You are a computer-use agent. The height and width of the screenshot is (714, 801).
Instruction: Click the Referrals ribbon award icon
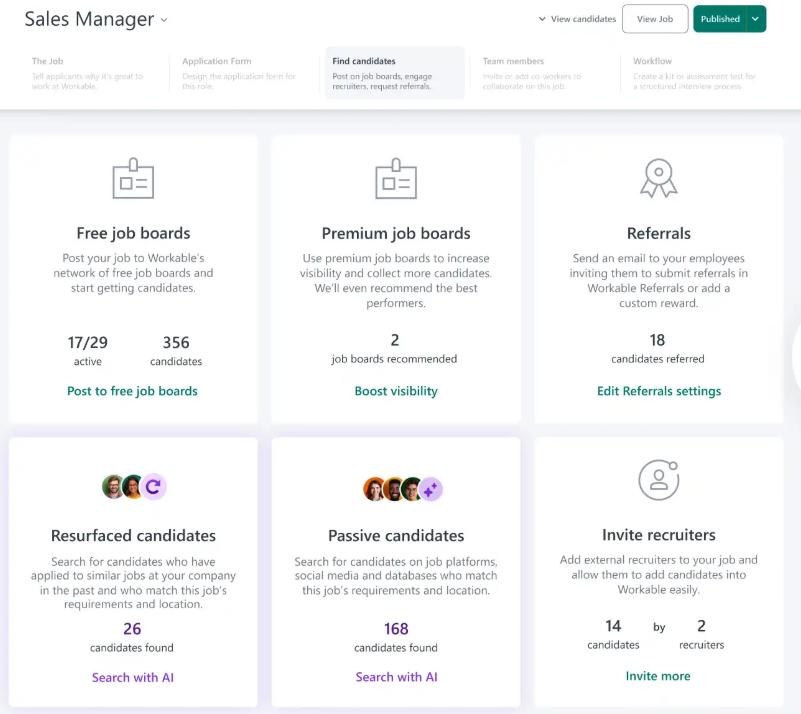pos(658,178)
